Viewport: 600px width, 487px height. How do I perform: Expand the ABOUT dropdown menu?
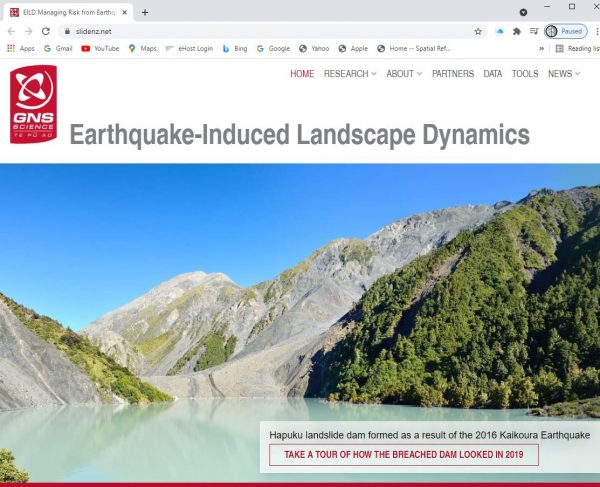point(404,74)
